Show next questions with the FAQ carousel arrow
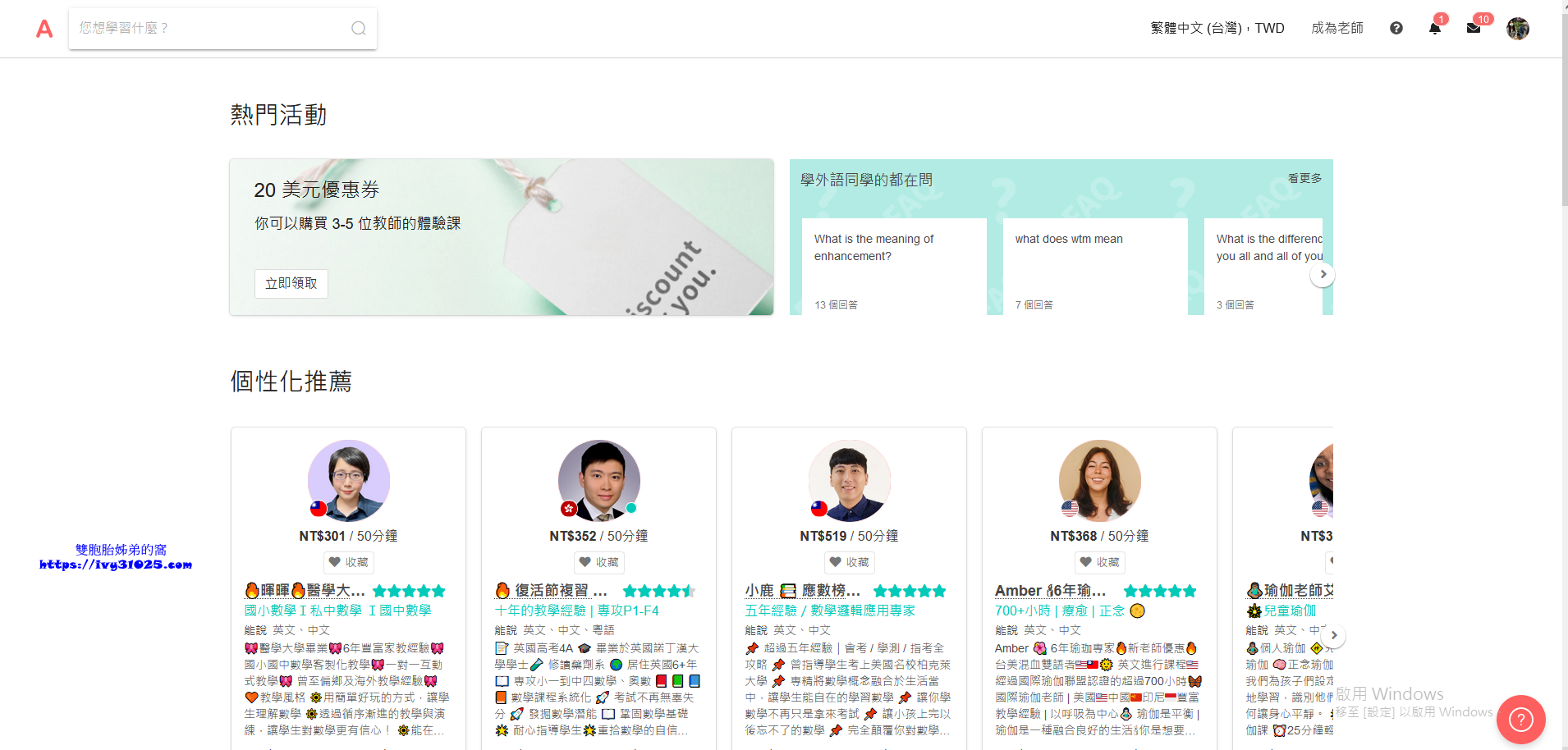The image size is (1568, 750). 1323,274
